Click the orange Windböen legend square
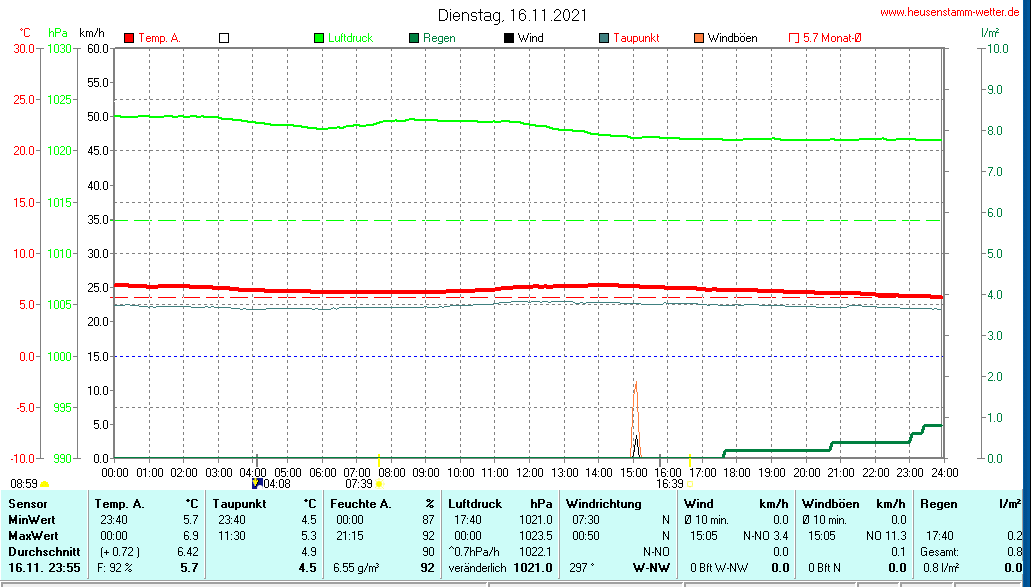This screenshot has height=587, width=1034. click(698, 38)
